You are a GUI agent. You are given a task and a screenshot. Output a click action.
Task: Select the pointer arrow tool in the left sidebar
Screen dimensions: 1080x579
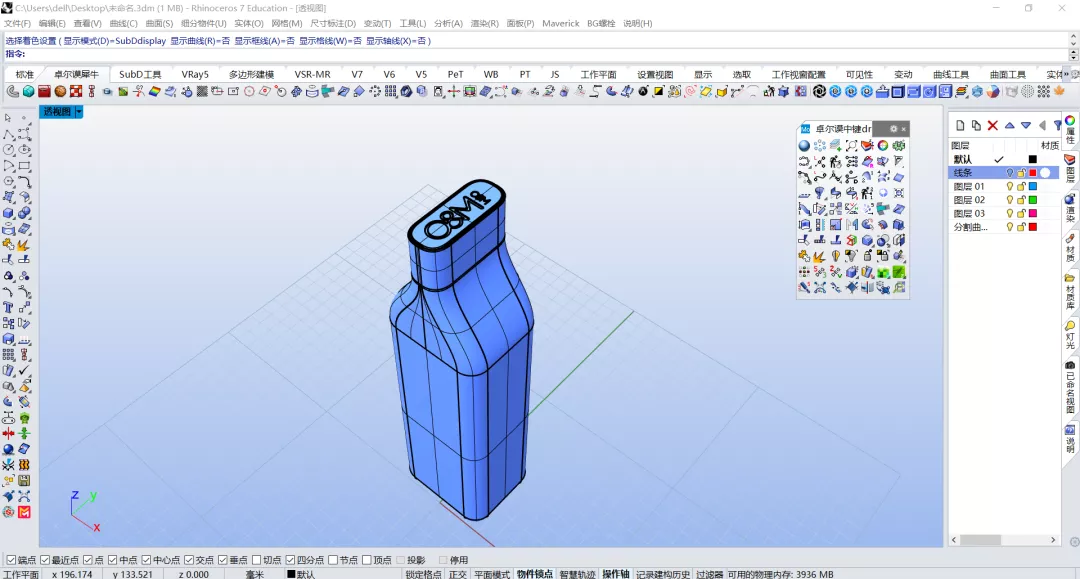pos(8,118)
